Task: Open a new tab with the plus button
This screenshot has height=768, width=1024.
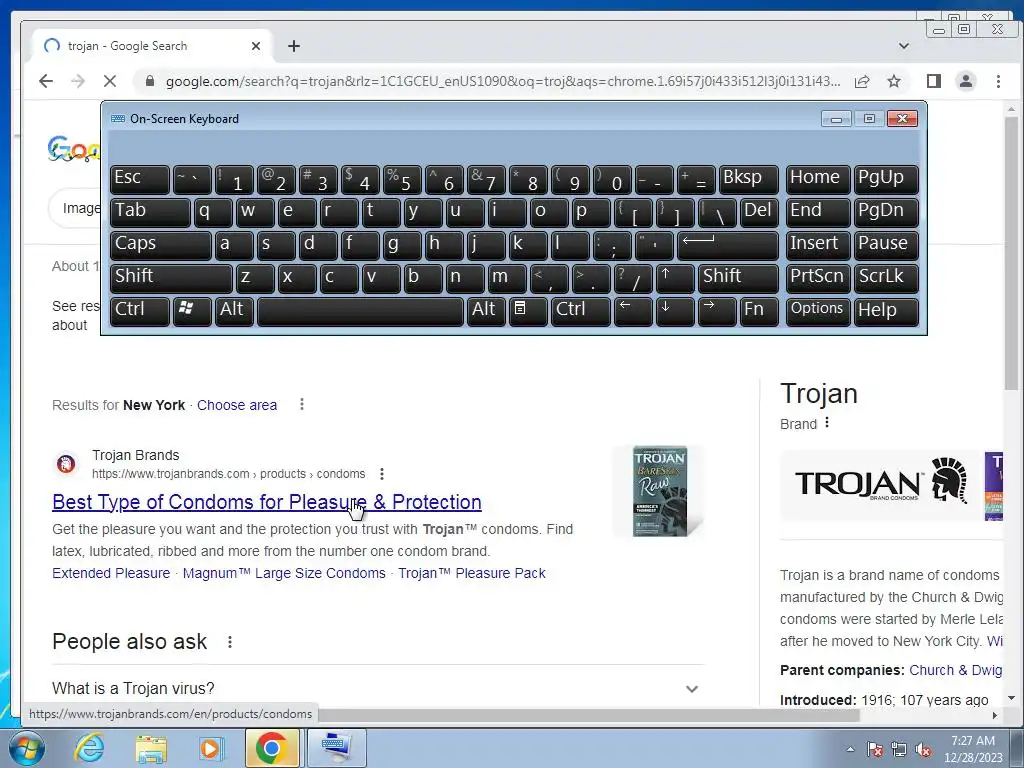Action: click(x=294, y=46)
